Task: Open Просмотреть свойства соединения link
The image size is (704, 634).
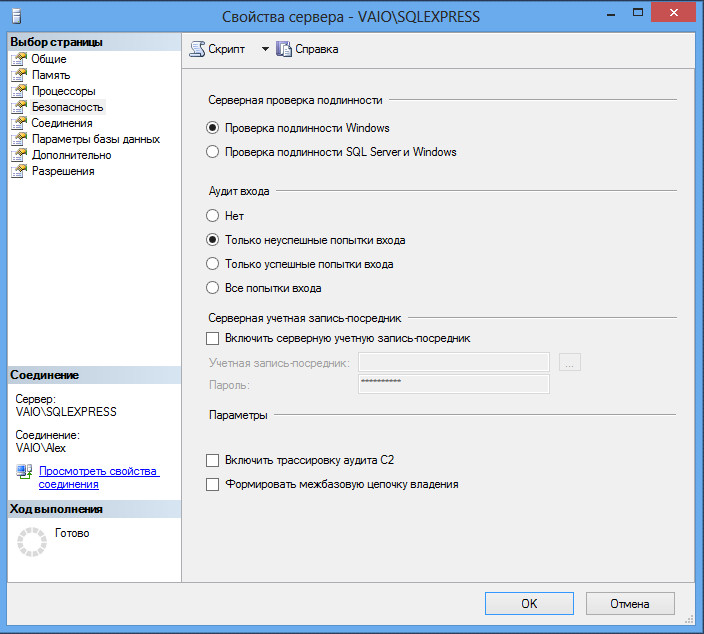Action: click(x=99, y=477)
